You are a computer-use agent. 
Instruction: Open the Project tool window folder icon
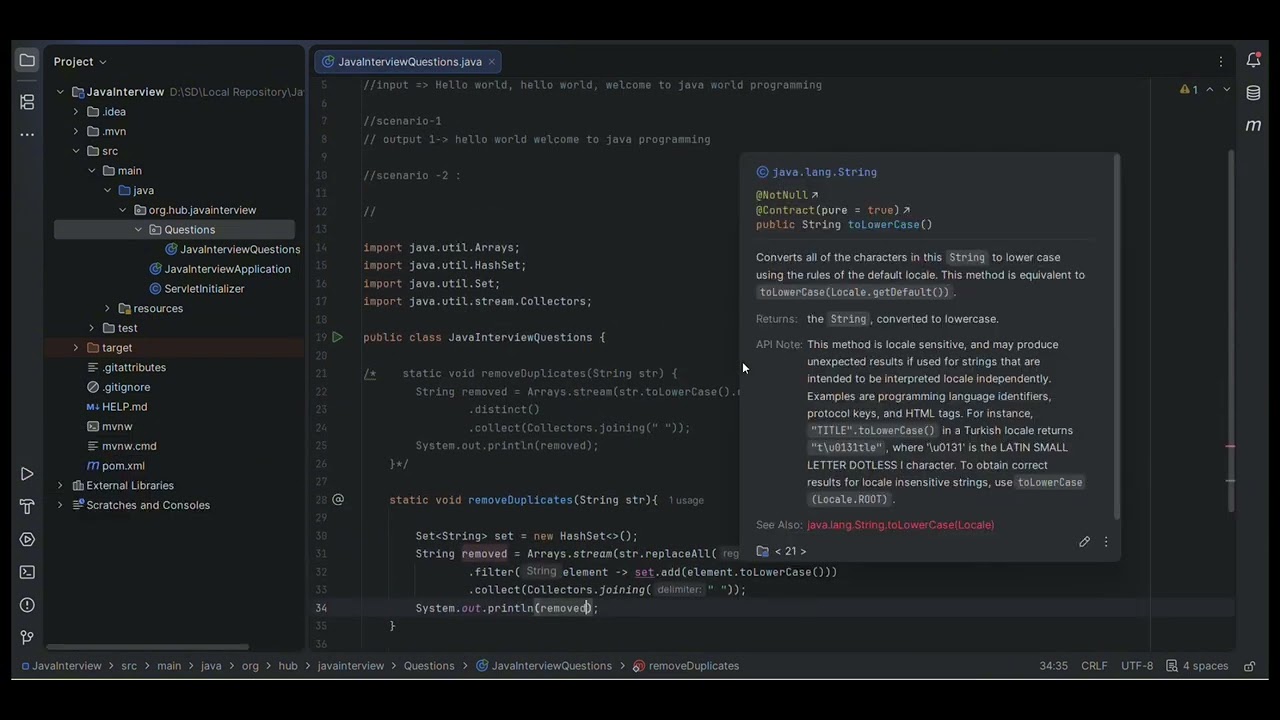pos(27,61)
